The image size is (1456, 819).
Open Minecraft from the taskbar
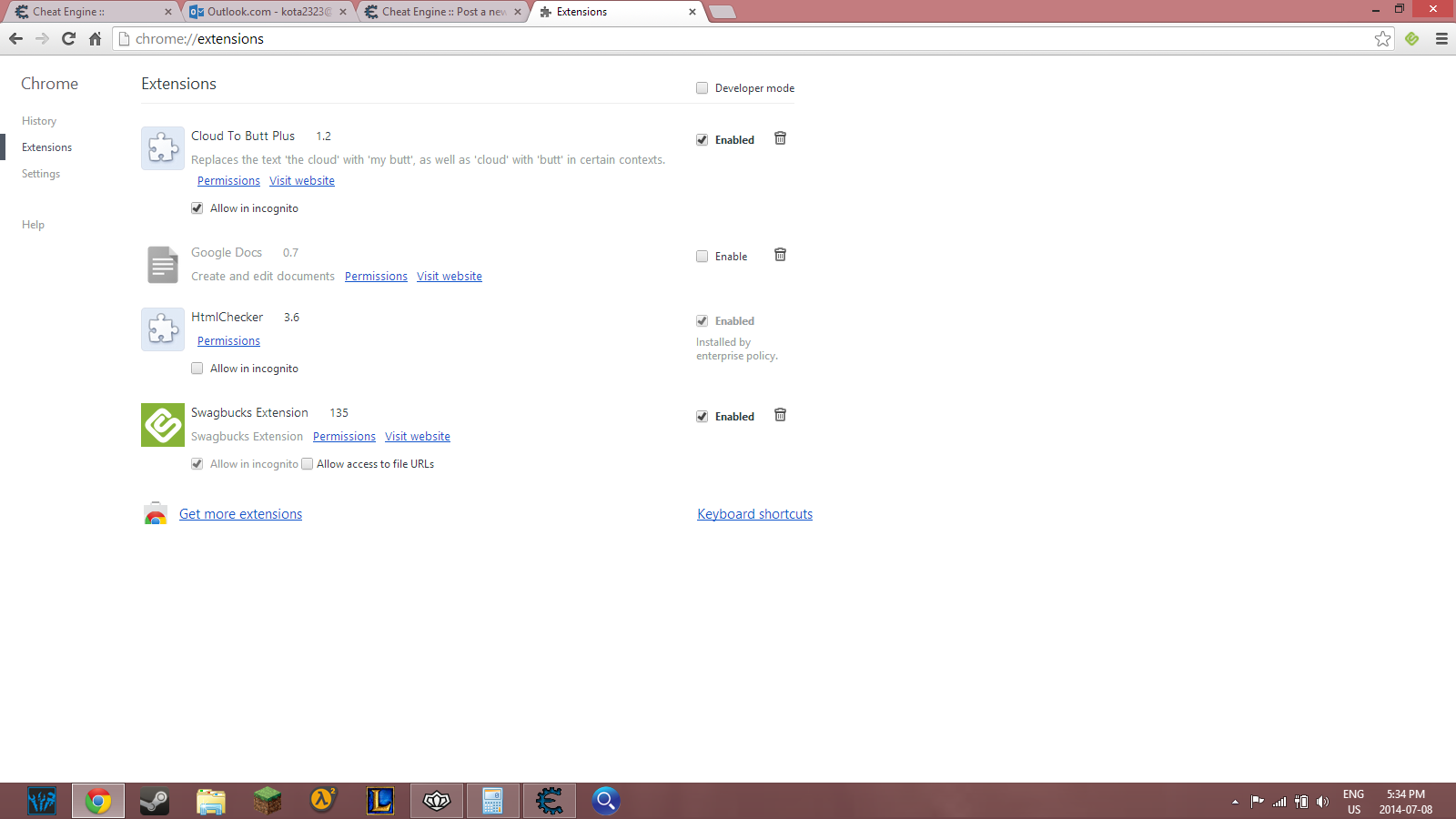pyautogui.click(x=267, y=801)
